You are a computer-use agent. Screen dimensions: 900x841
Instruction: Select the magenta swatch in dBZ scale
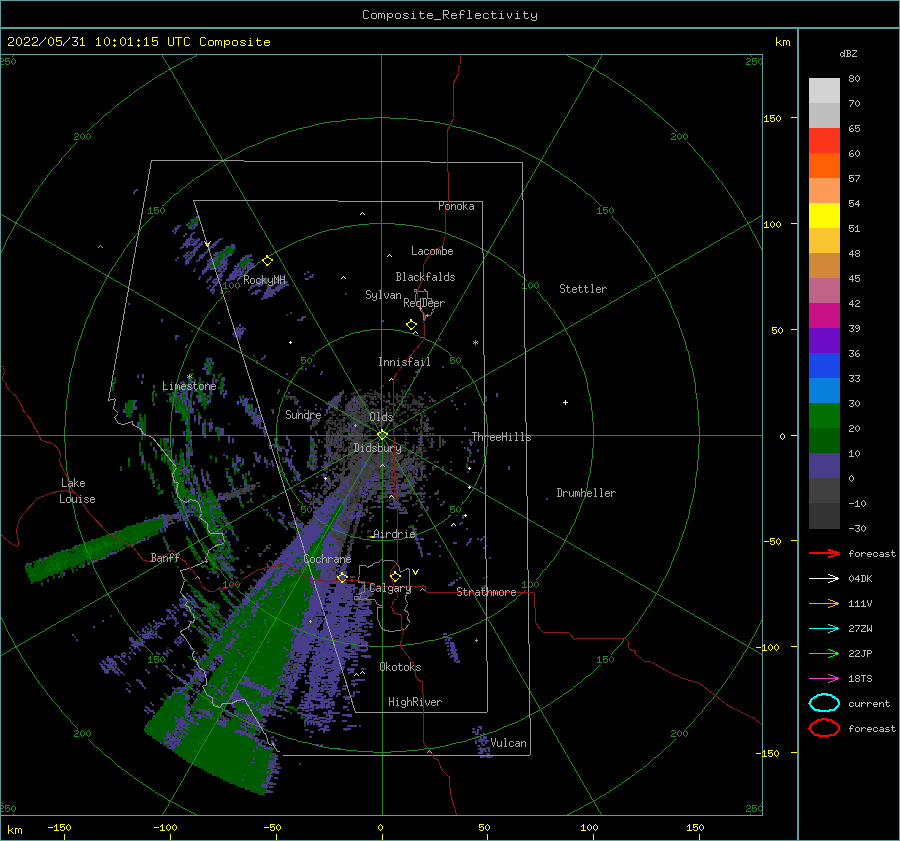click(824, 315)
